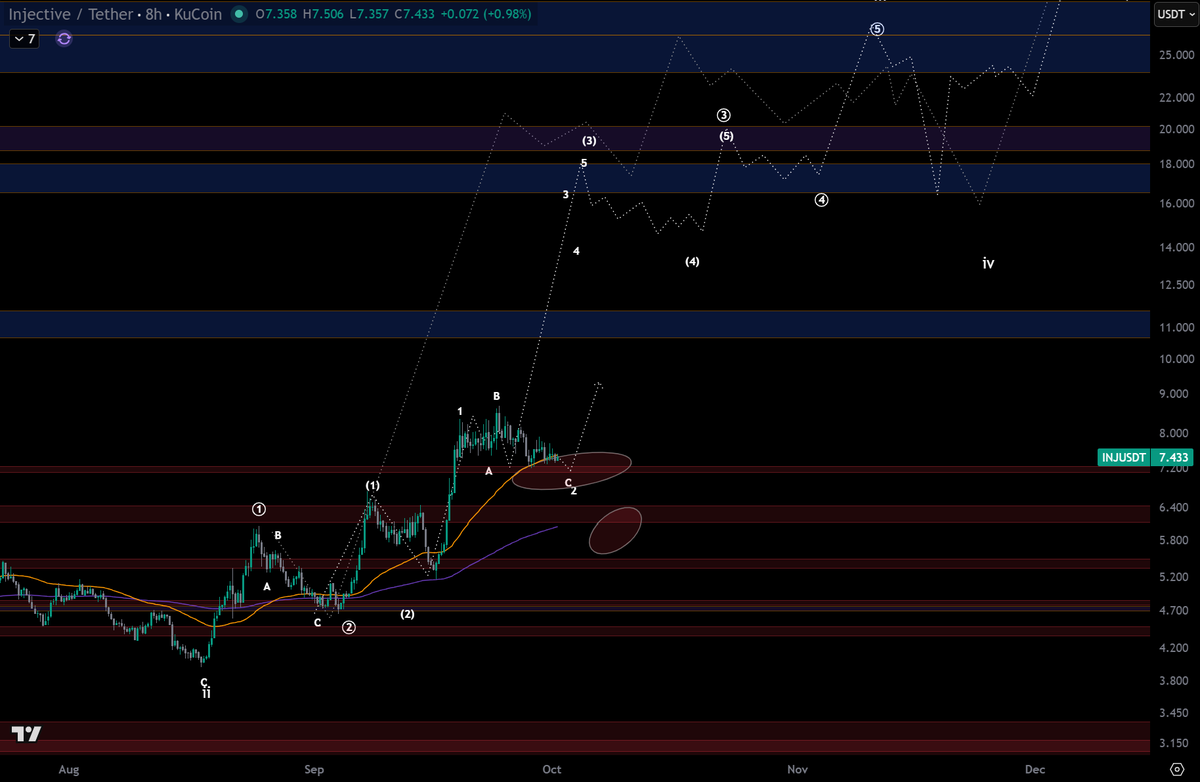Expand the collapsed 7 indicators legend
The height and width of the screenshot is (782, 1200).
24,39
